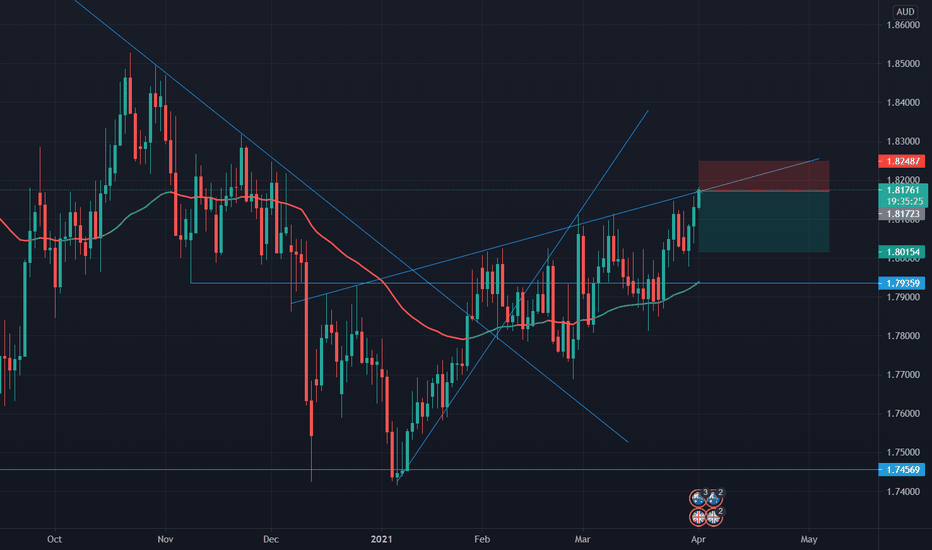Click the AUD currency label on the price scale

pyautogui.click(x=905, y=11)
